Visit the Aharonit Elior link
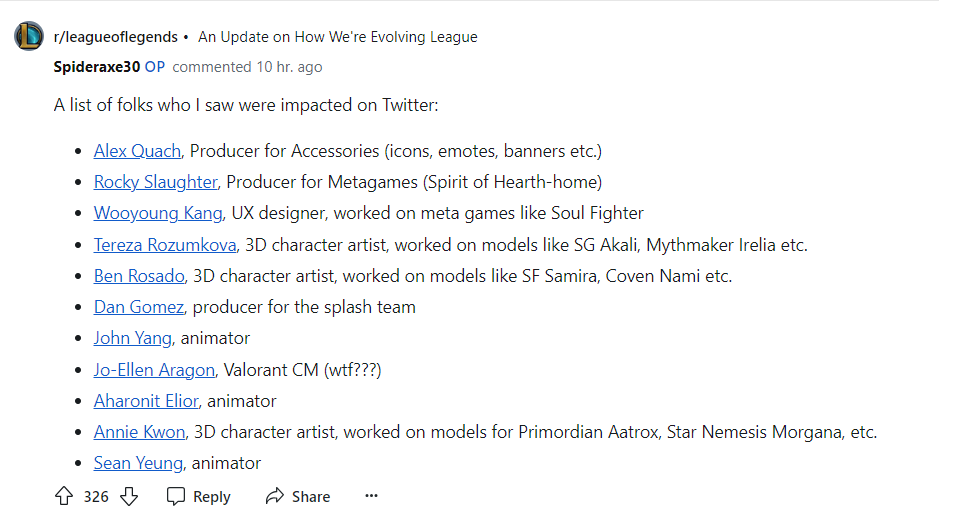This screenshot has width=955, height=528. (147, 401)
